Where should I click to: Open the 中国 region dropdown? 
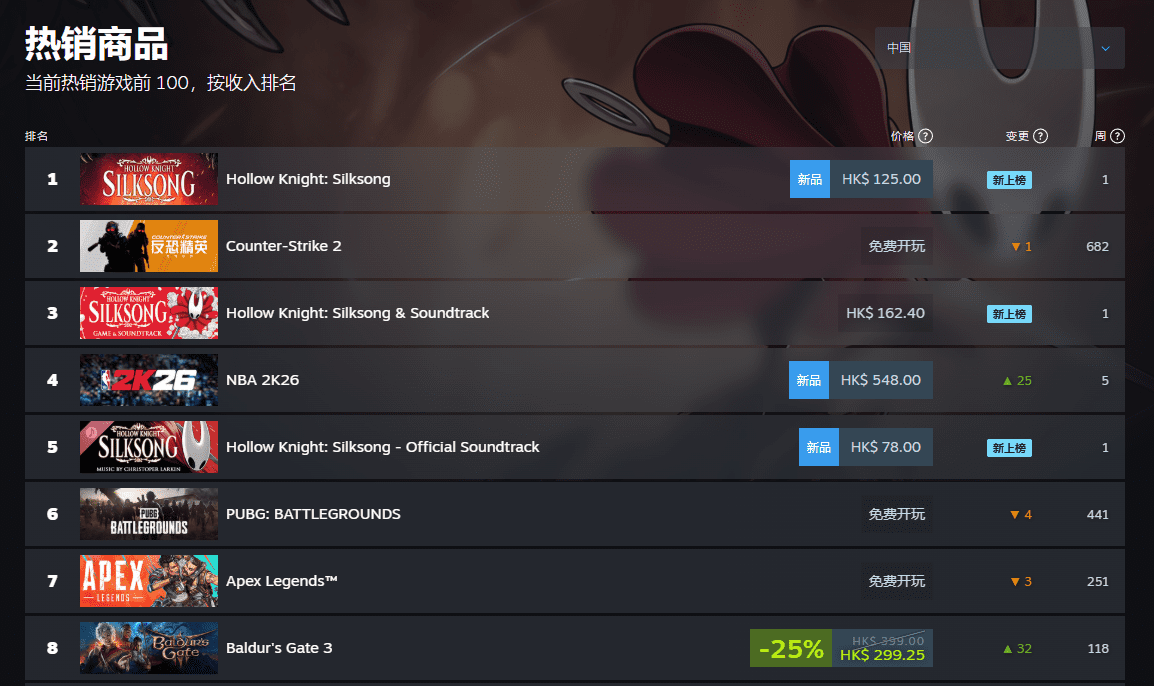(999, 48)
